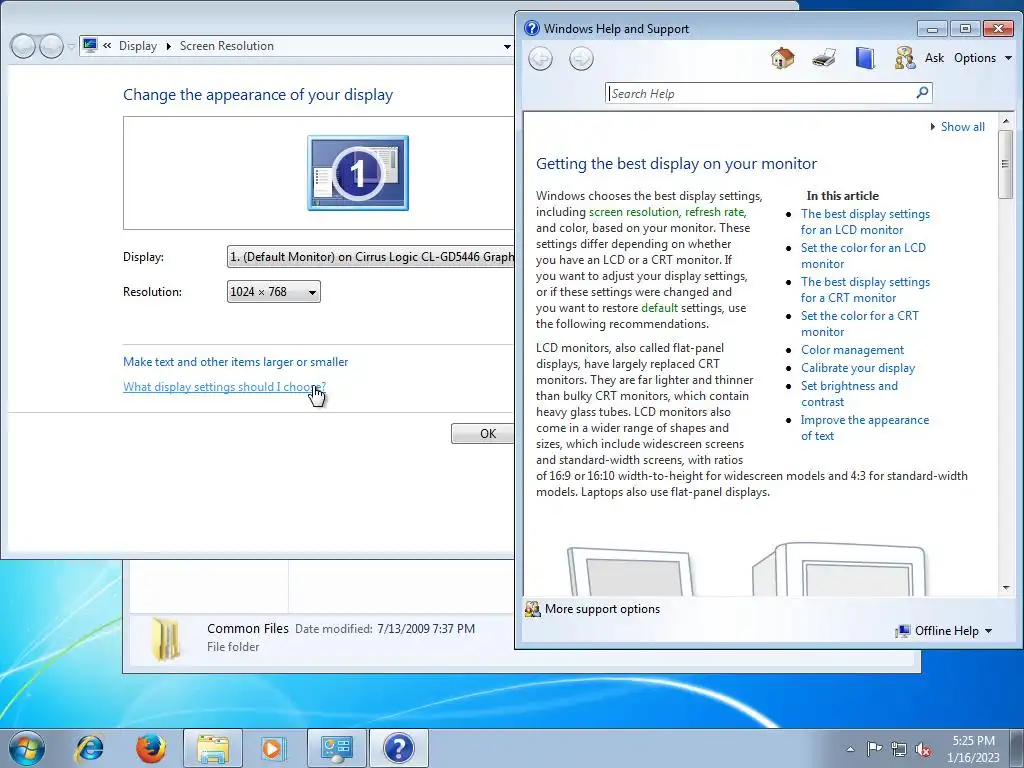Click network tray icon
1024x768 pixels.
[899, 749]
